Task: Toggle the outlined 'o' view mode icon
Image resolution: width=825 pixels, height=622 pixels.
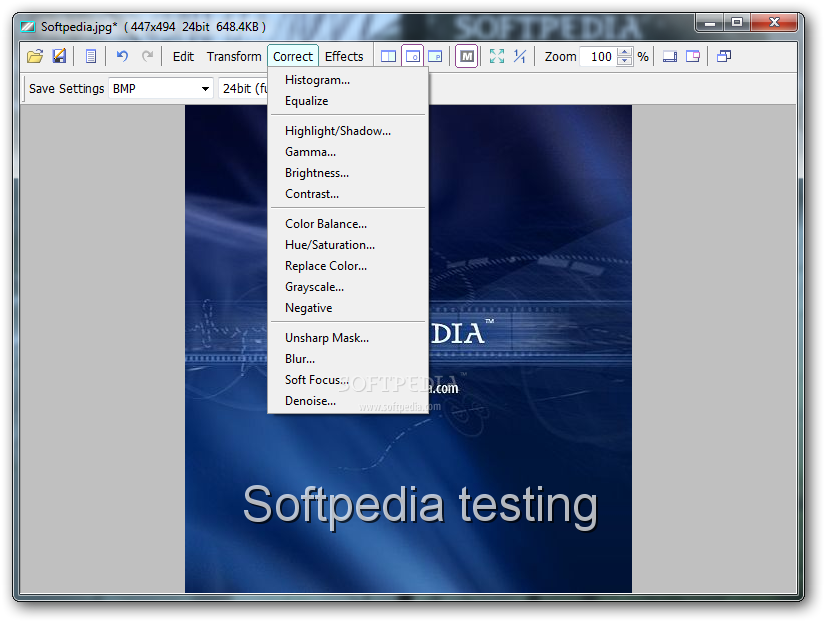Action: [412, 56]
